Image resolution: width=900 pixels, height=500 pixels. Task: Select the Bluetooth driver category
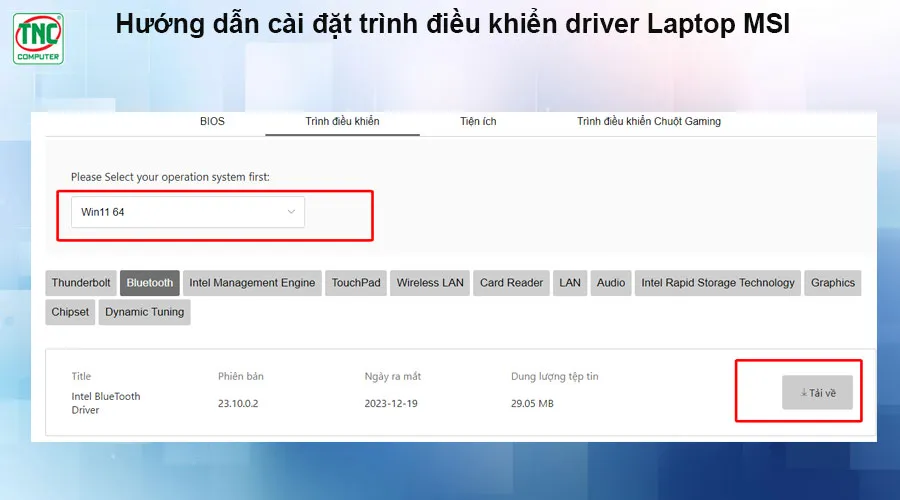pyautogui.click(x=150, y=283)
